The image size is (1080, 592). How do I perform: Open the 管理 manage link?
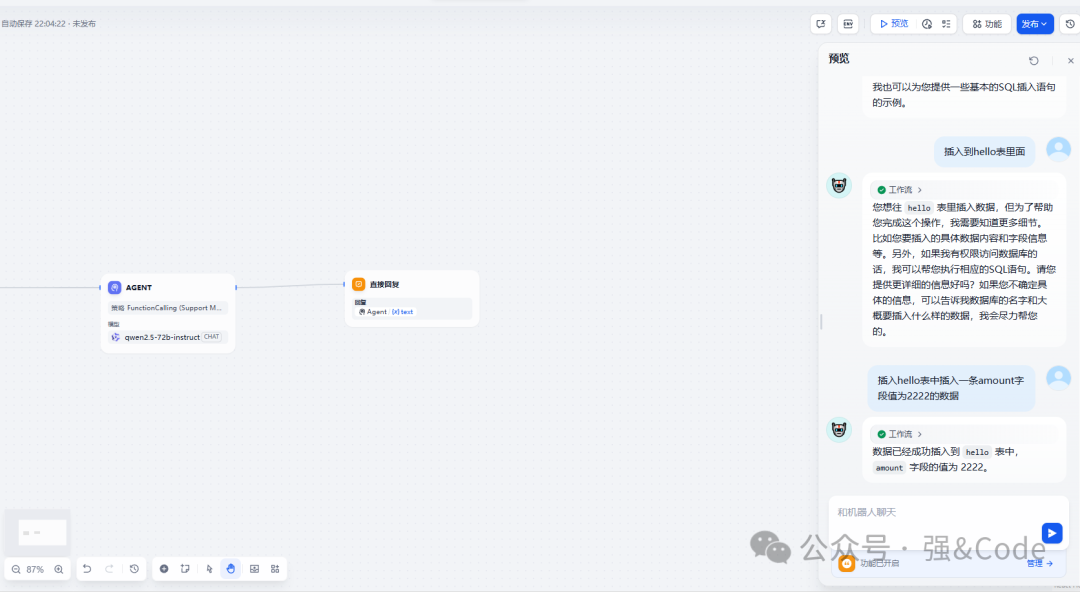[x=1039, y=563]
